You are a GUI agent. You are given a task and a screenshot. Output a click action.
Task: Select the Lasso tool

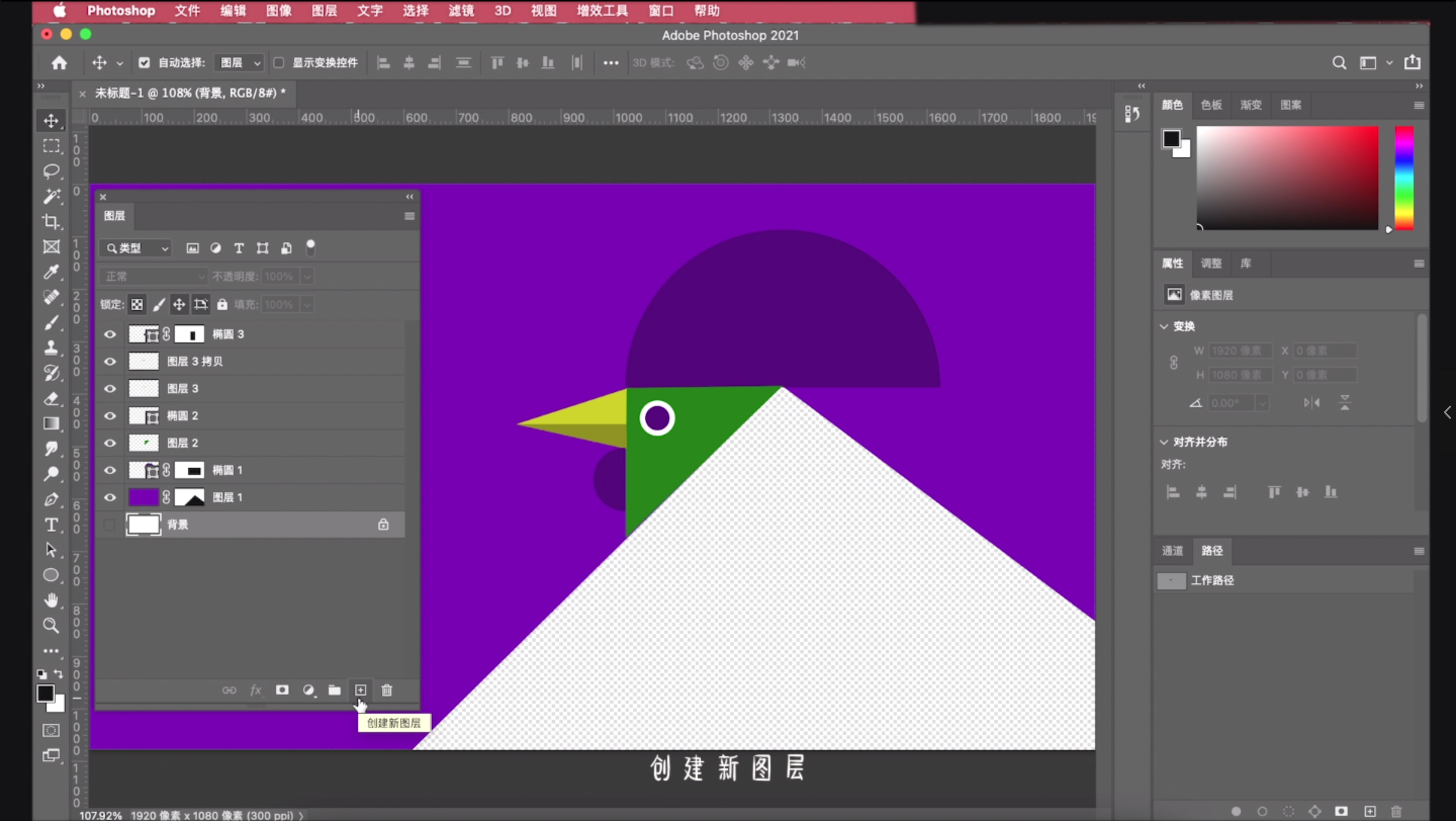pos(52,171)
